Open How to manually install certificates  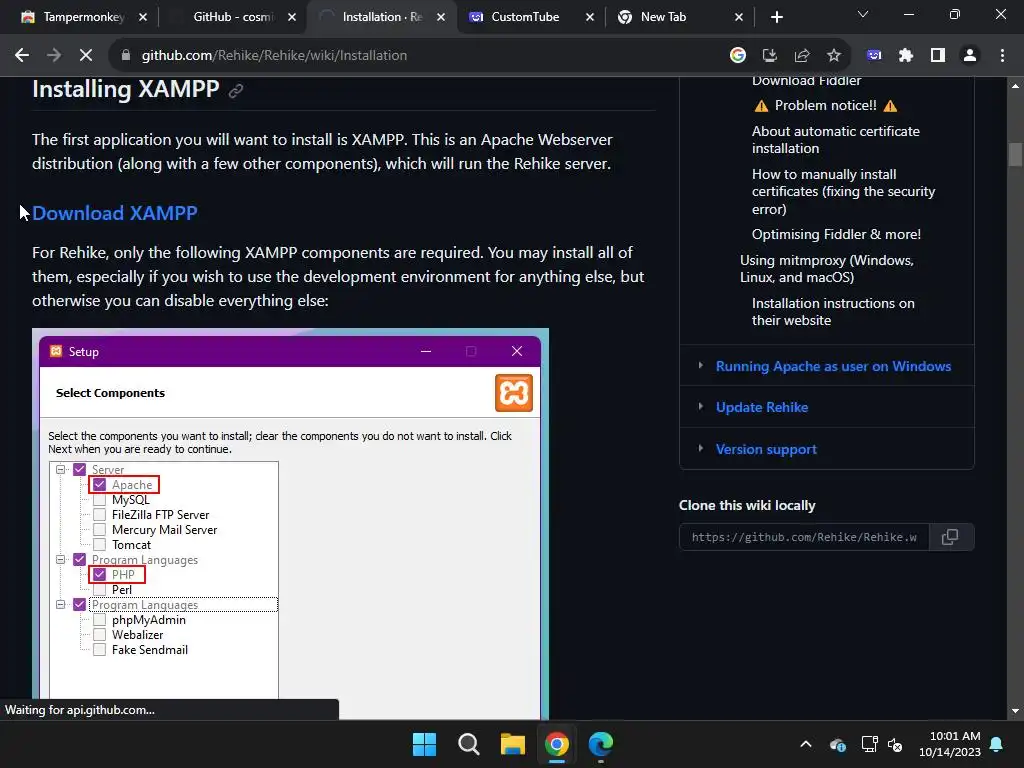click(x=843, y=191)
